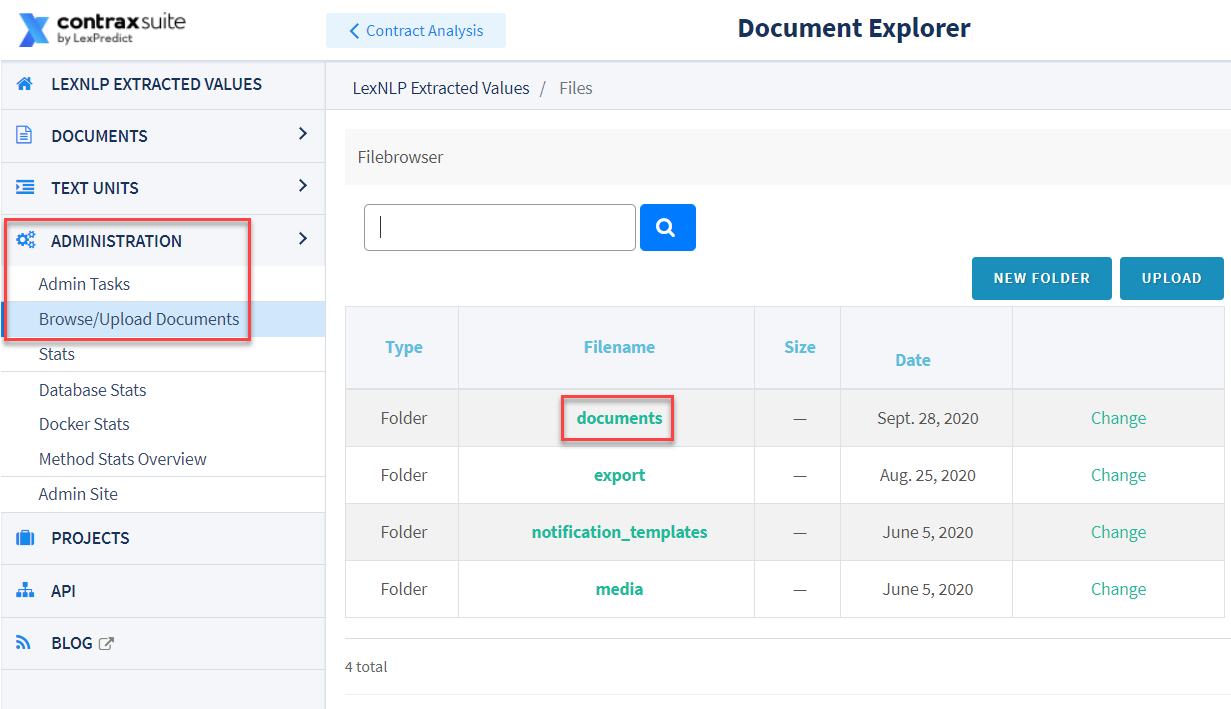The width and height of the screenshot is (1231, 709).
Task: Click Change for the documents folder
Action: [1118, 418]
